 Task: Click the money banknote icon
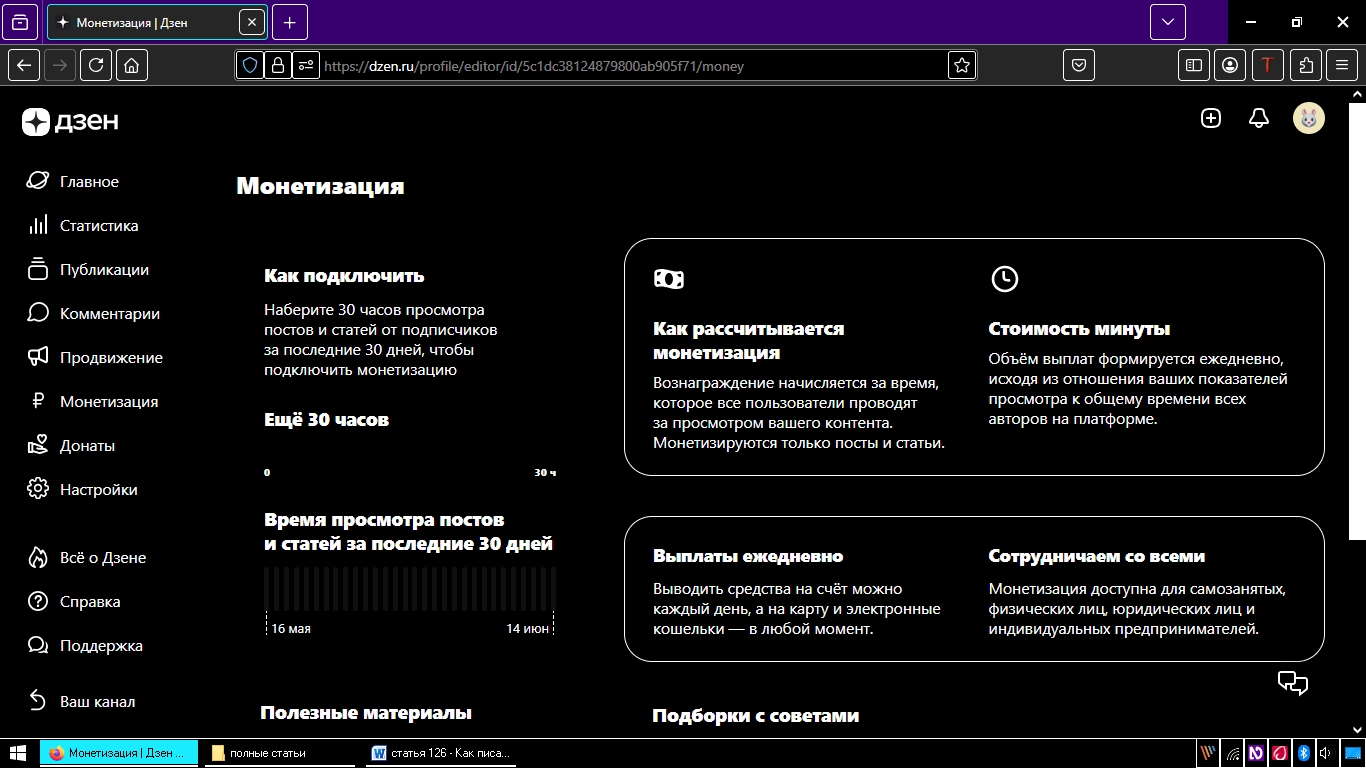coord(669,279)
